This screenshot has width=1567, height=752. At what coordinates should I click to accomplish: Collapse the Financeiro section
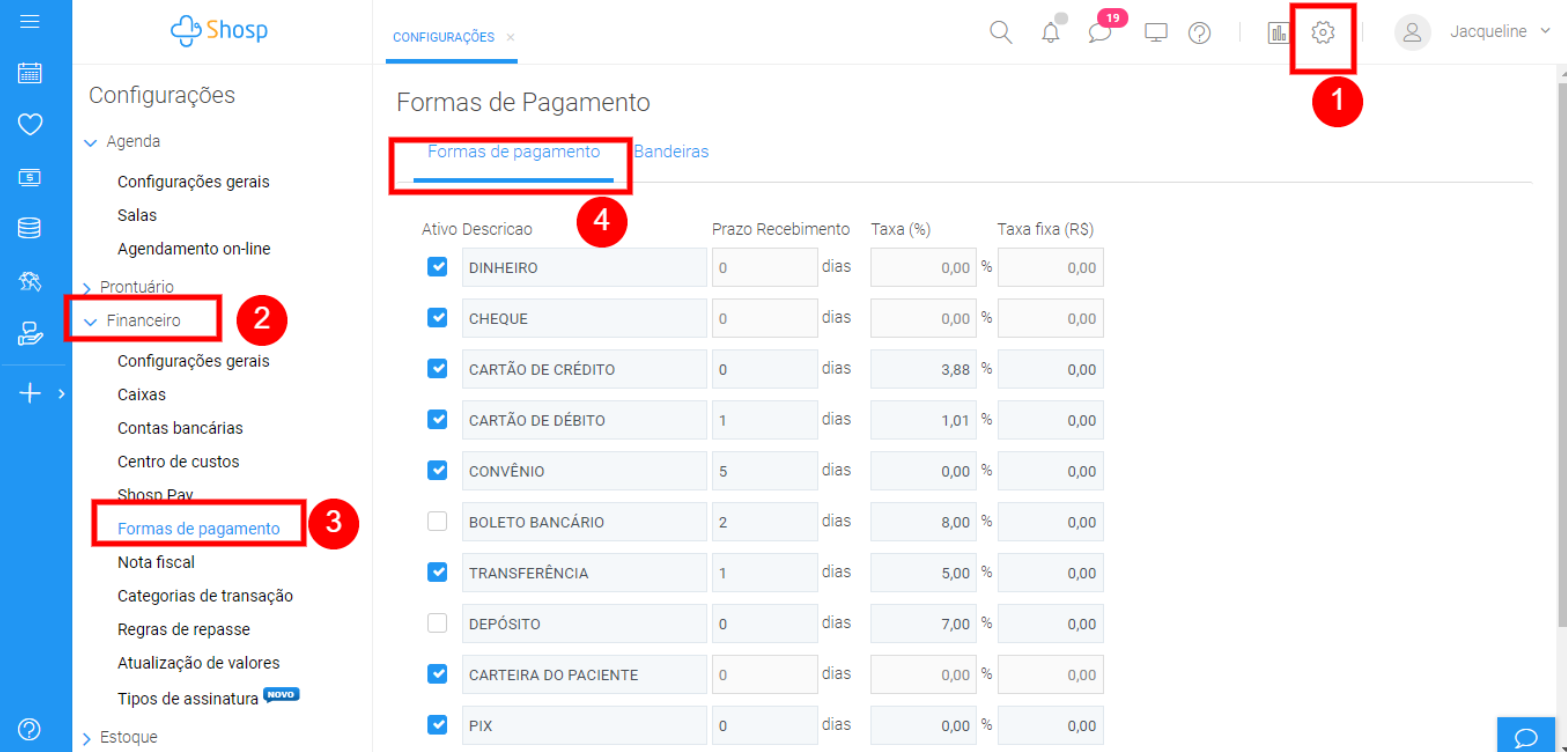(143, 321)
